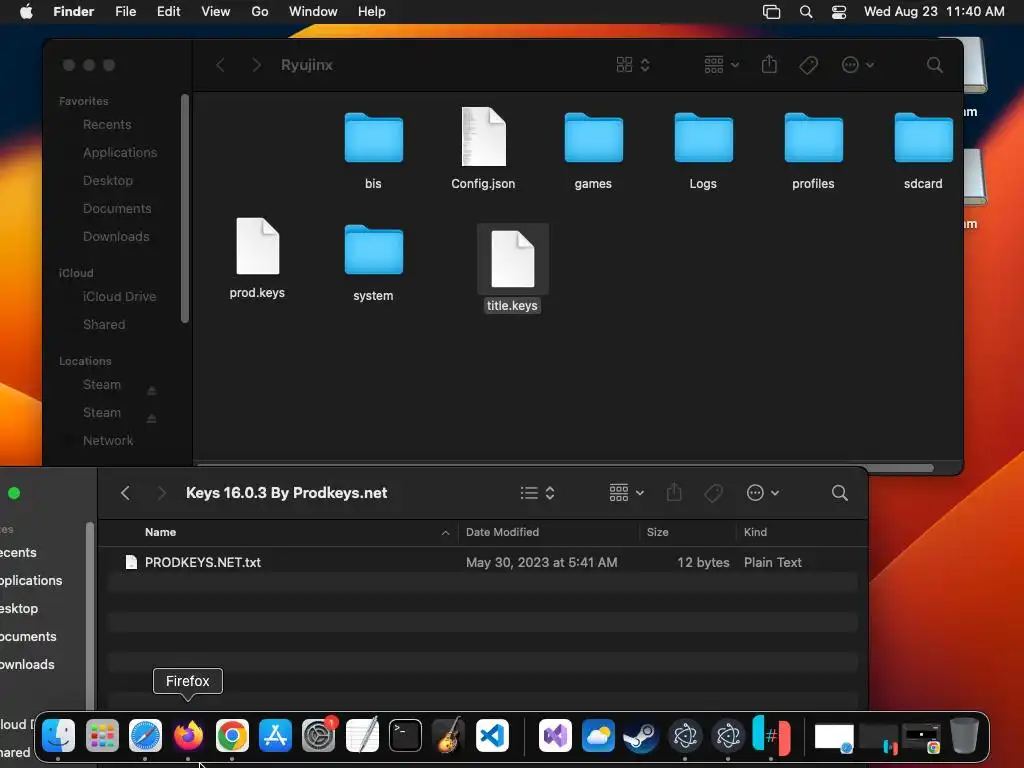Open the games folder
Viewport: 1024px width, 768px height.
coord(594,138)
